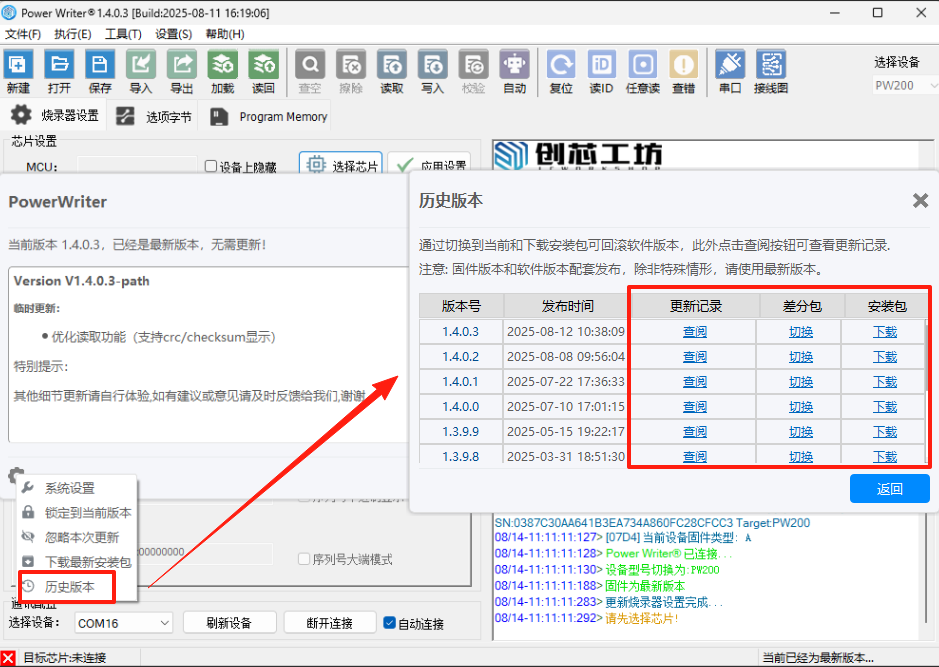Click the 保存 (Save) toolbar icon
Viewport: 939px width, 667px height.
click(100, 64)
